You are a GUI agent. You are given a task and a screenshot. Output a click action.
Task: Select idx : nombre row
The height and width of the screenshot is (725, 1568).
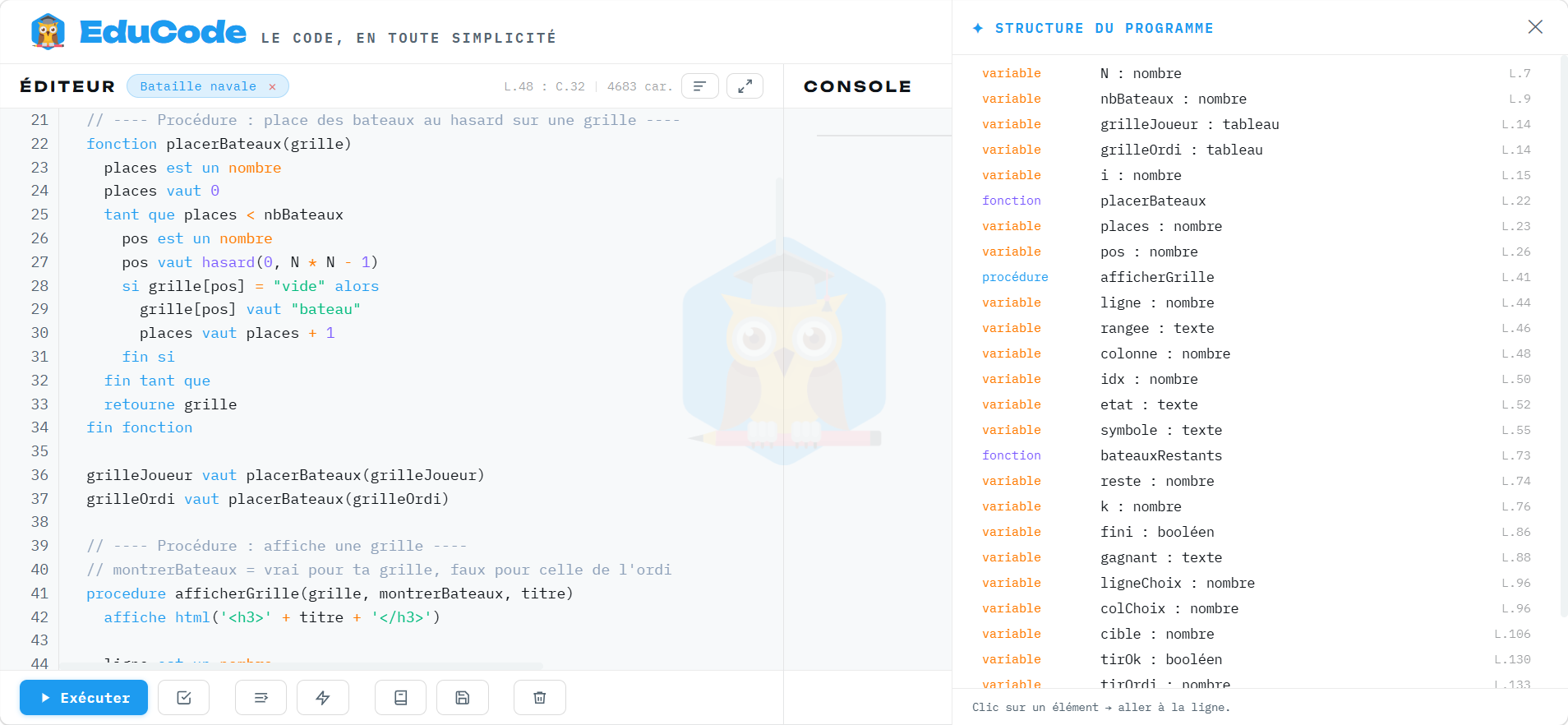click(x=1256, y=379)
